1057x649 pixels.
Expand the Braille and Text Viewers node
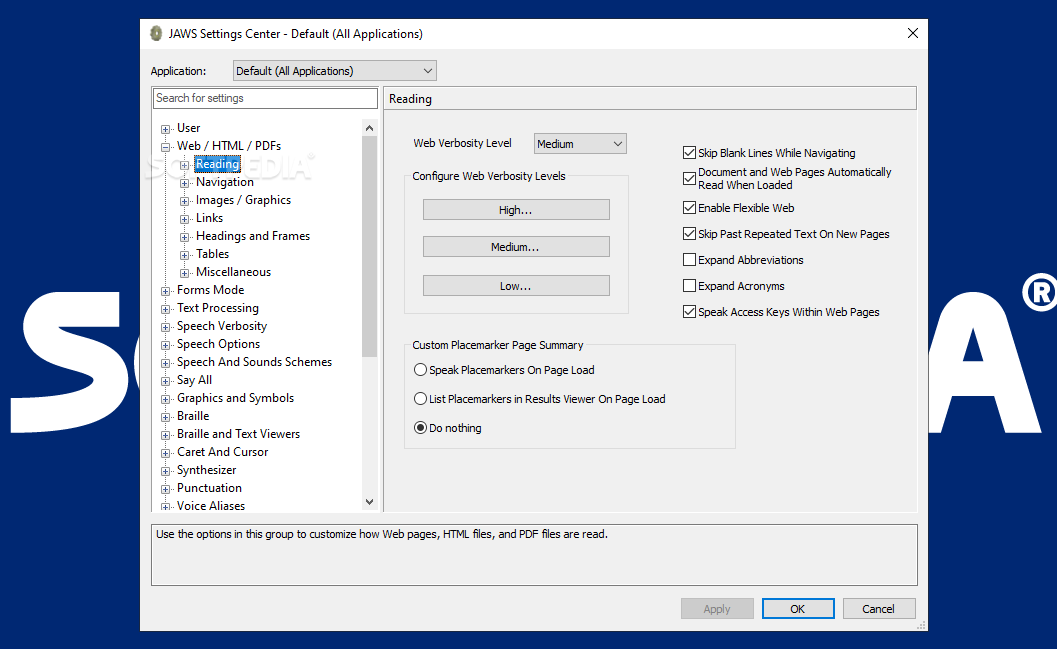[x=165, y=435]
